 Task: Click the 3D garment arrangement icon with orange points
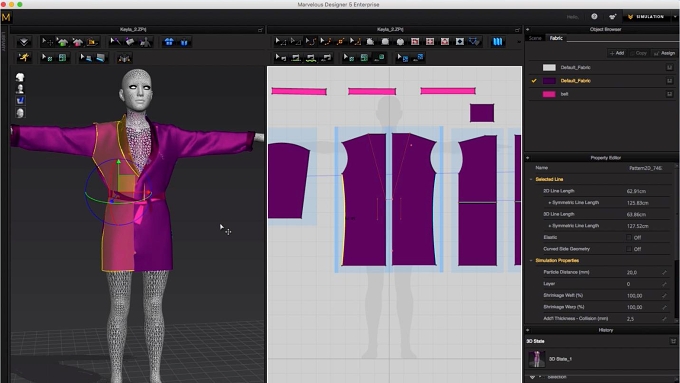124,58
